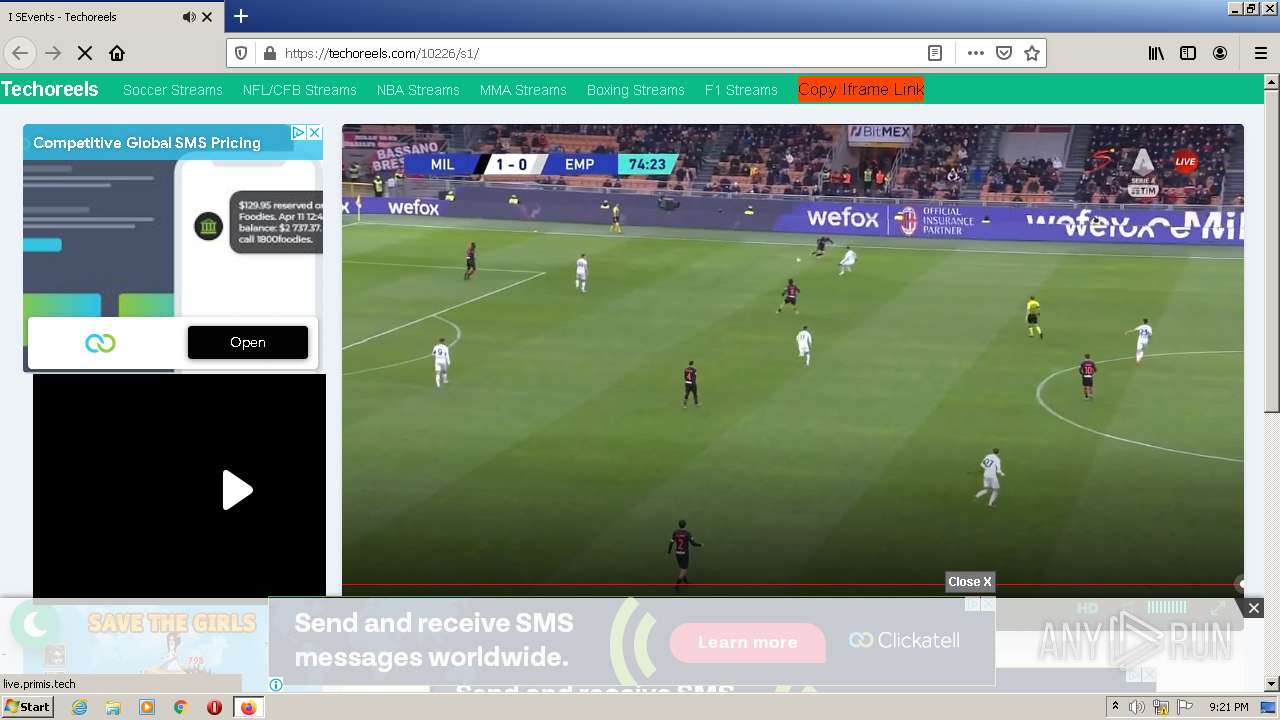
Task: Open the volume tray icon
Action: click(1137, 707)
